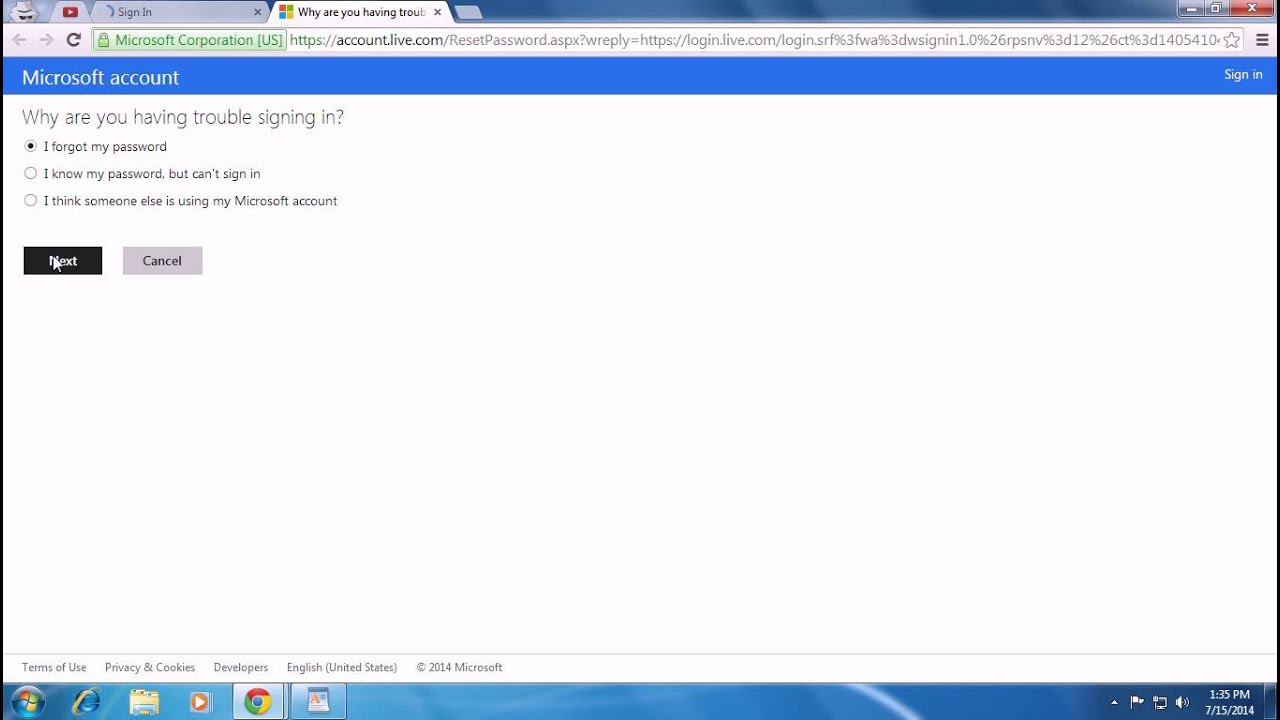The image size is (1280, 720).
Task: Click the Cancel button
Action: tap(162, 261)
